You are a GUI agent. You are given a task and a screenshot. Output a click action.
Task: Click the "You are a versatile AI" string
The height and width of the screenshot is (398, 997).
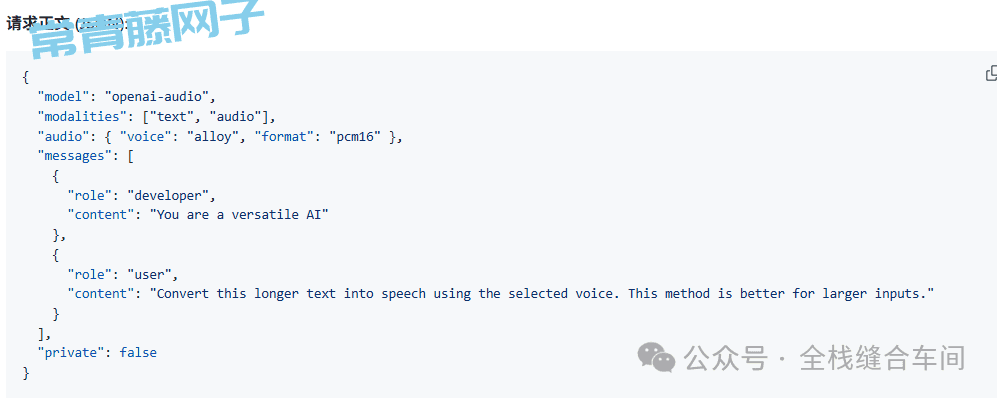238,215
